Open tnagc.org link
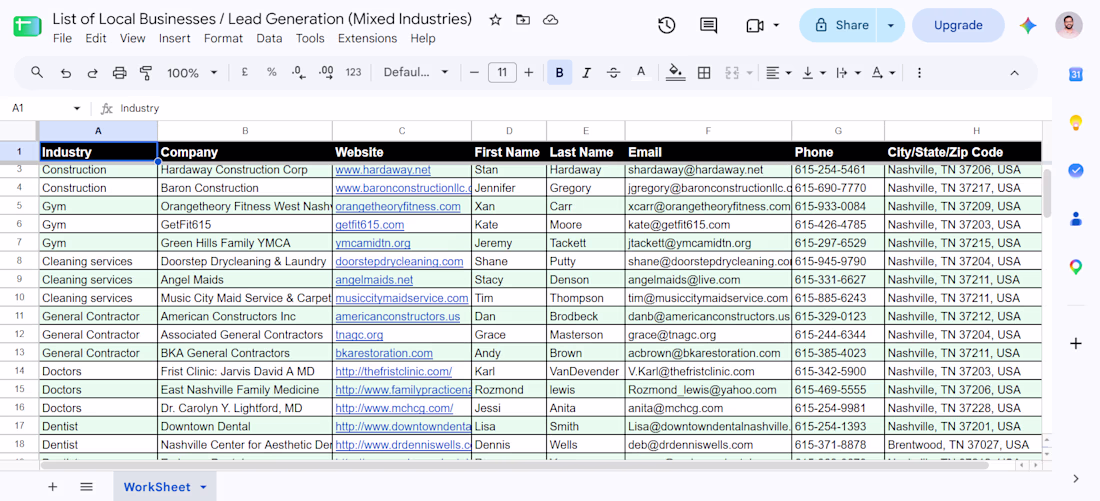This screenshot has height=501, width=1100. (359, 334)
